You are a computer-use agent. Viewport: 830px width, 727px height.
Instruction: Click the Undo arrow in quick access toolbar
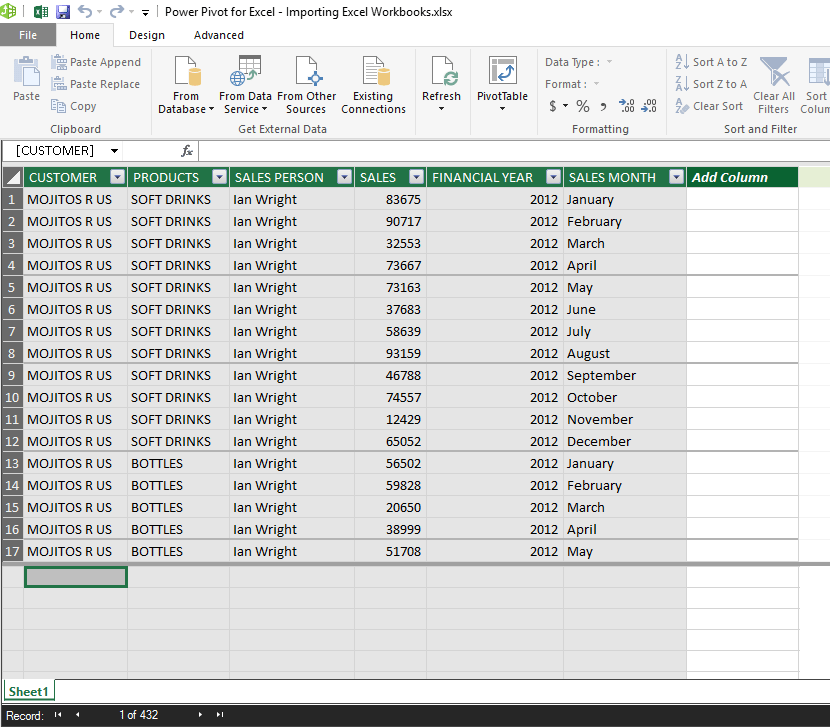85,11
